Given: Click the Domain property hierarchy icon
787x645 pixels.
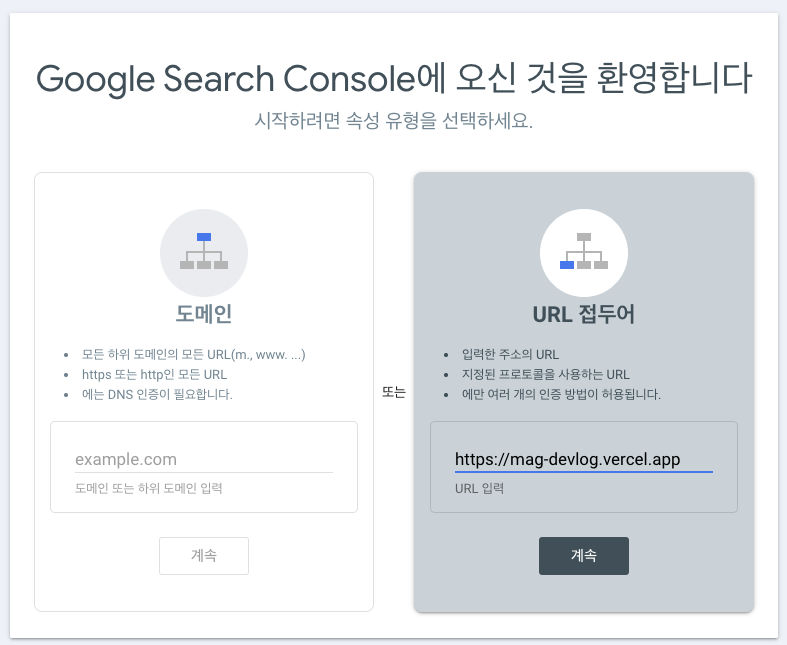Looking at the screenshot, I should click(204, 252).
